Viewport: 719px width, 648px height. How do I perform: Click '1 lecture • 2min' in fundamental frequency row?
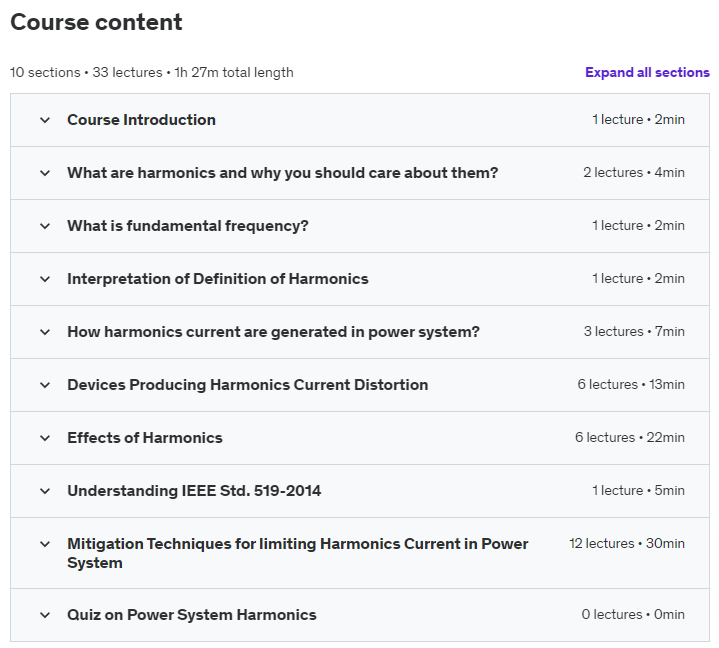[638, 226]
